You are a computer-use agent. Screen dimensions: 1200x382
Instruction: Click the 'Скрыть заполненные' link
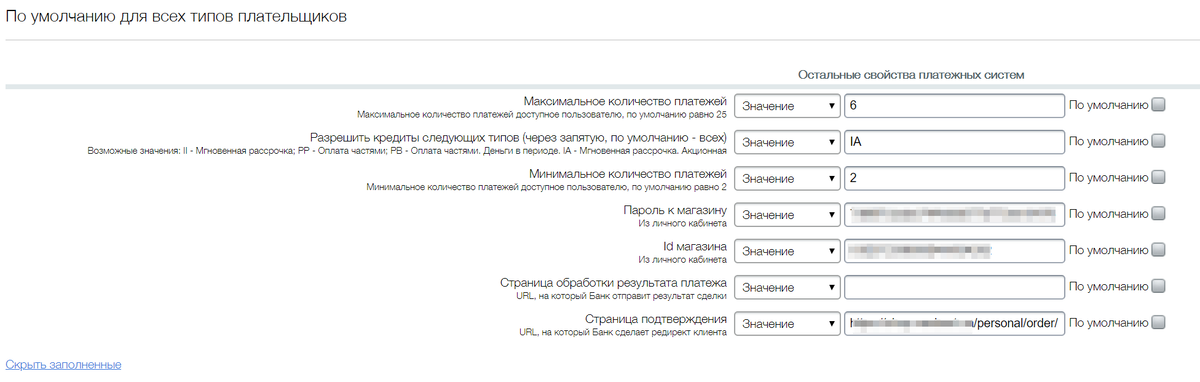(x=64, y=364)
